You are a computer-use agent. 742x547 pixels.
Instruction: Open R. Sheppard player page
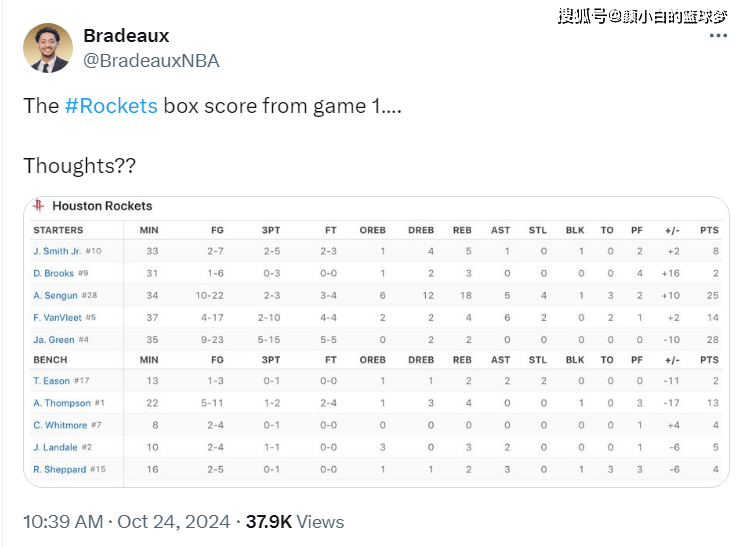(x=60, y=469)
